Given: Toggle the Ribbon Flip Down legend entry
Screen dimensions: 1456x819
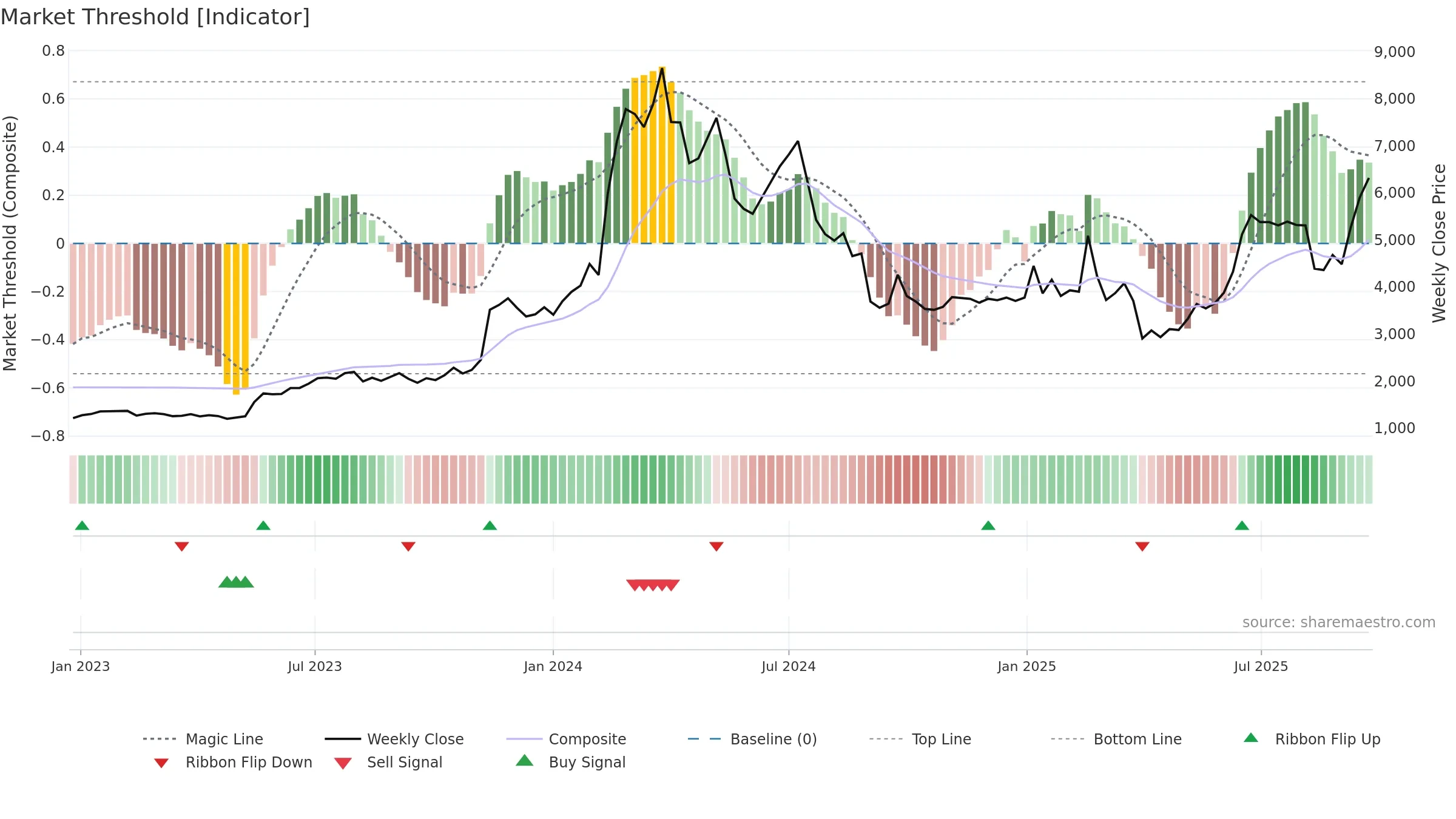Looking at the screenshot, I should [232, 762].
